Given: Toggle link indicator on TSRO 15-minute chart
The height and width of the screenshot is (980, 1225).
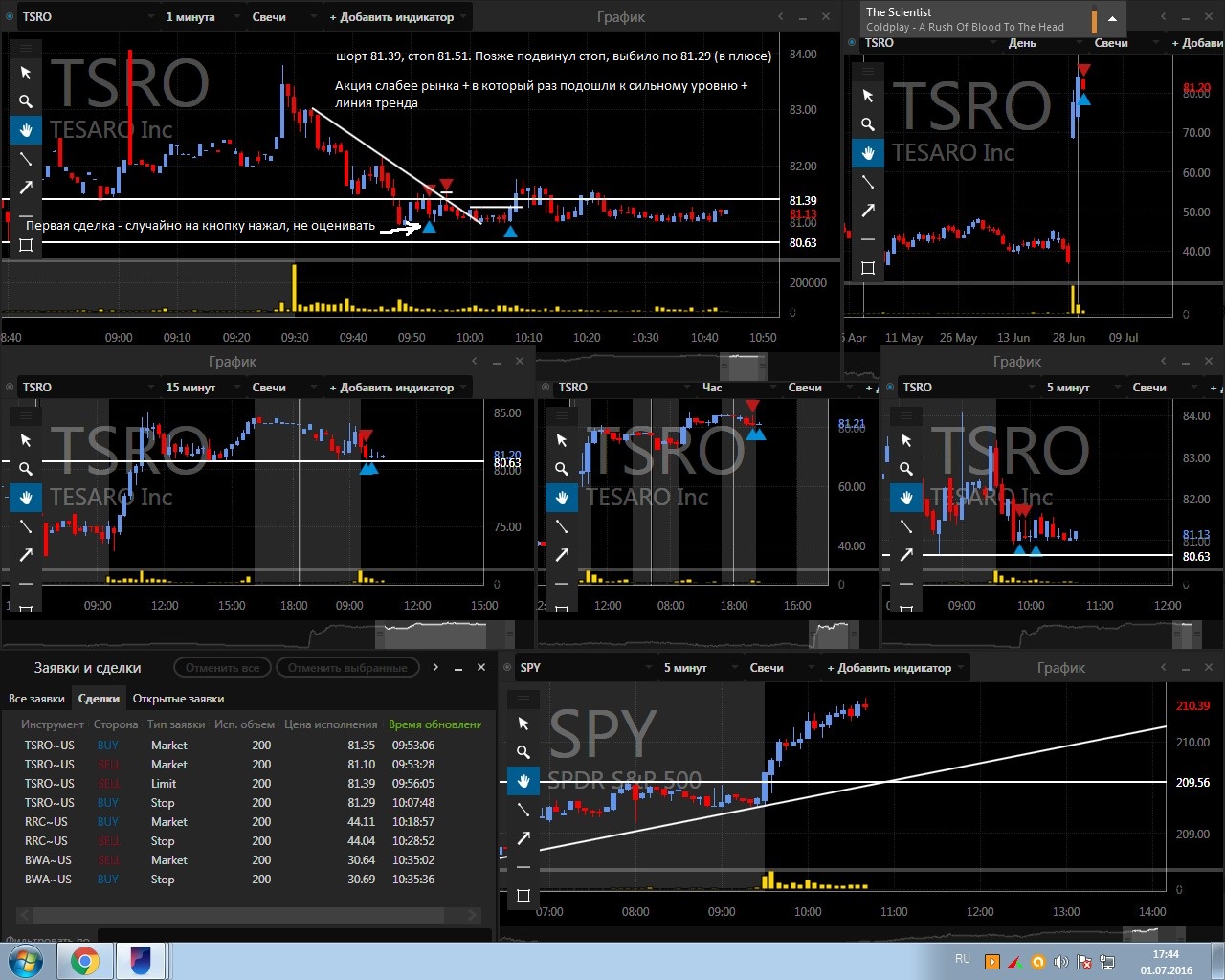Looking at the screenshot, I should tap(11, 388).
